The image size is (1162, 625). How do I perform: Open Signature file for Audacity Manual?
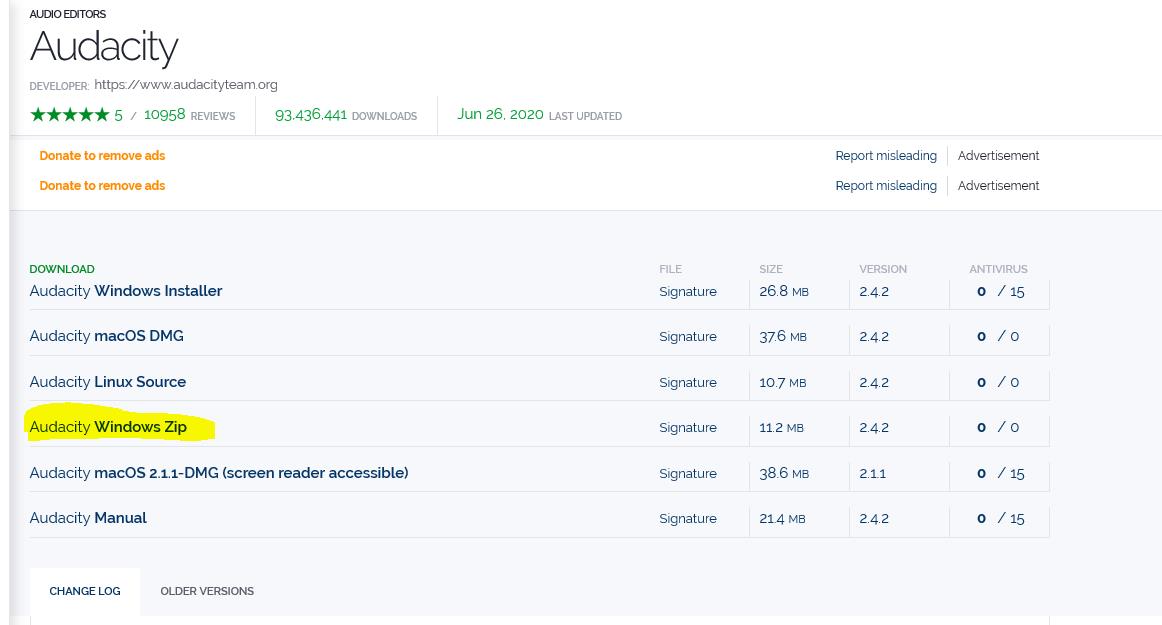[688, 519]
